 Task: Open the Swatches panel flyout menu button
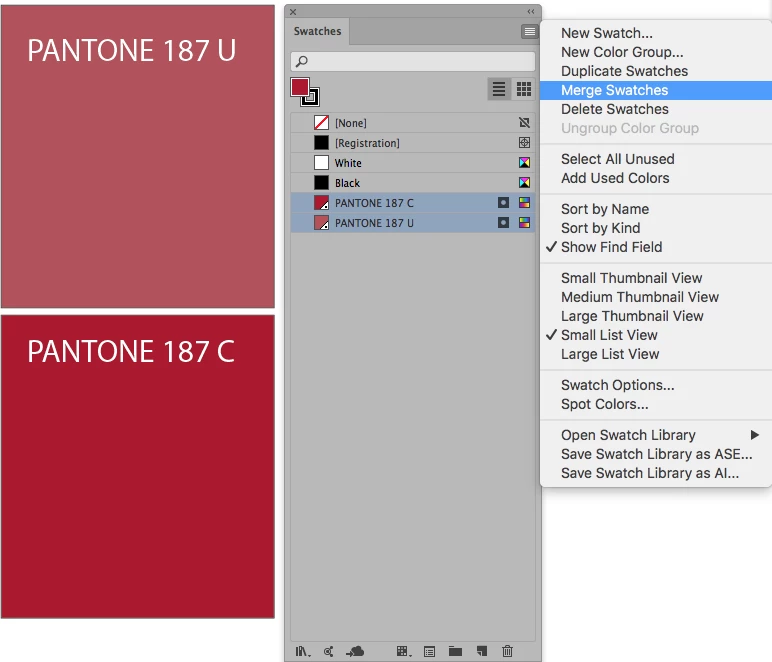[x=529, y=32]
